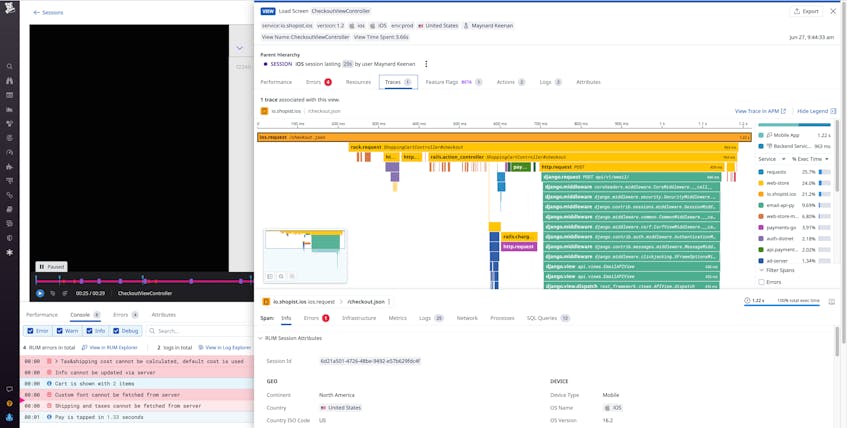Image resolution: width=847 pixels, height=428 pixels.
Task: Open the Logs tab in span details
Action: pyautogui.click(x=431, y=318)
